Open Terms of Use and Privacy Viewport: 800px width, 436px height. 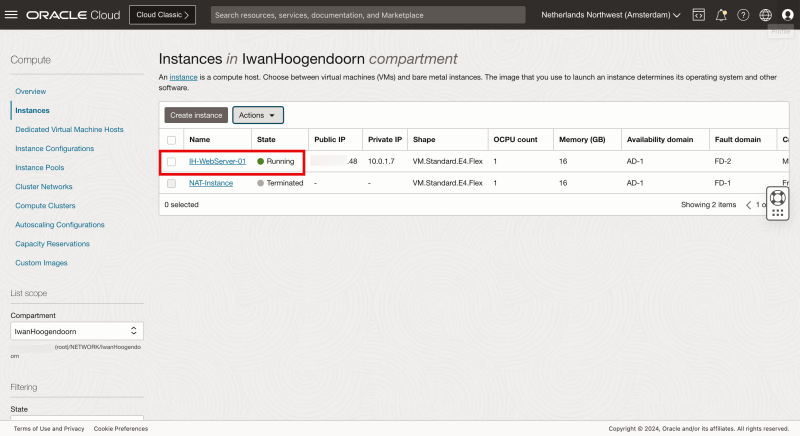click(49, 428)
